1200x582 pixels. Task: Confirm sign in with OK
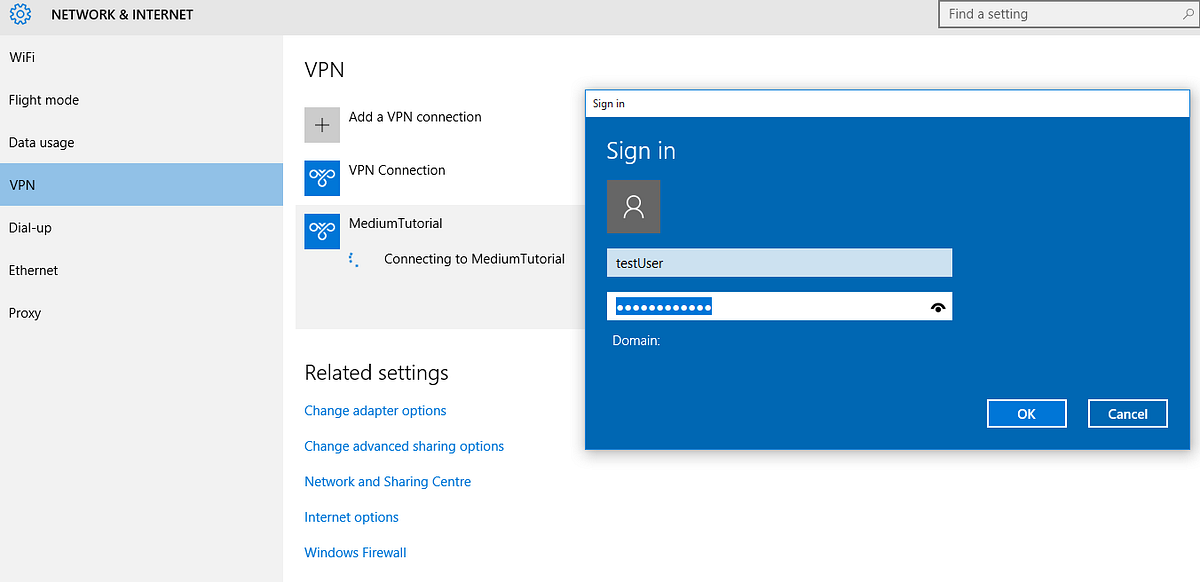(1027, 413)
